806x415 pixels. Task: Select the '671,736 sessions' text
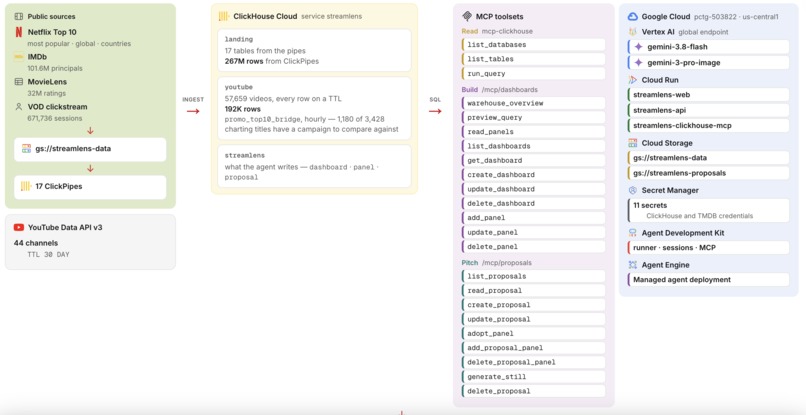click(55, 118)
